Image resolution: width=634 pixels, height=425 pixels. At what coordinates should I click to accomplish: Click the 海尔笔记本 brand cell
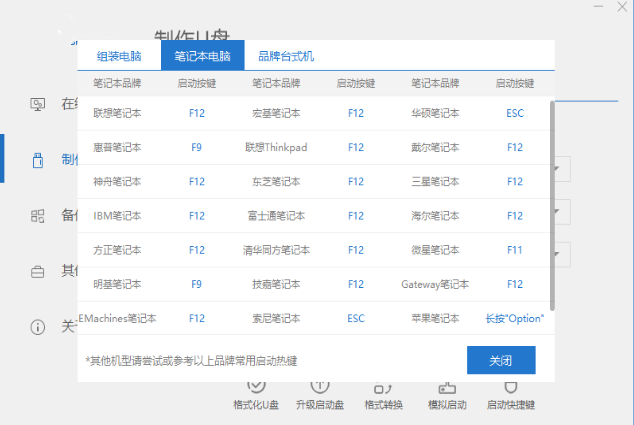[x=435, y=216]
